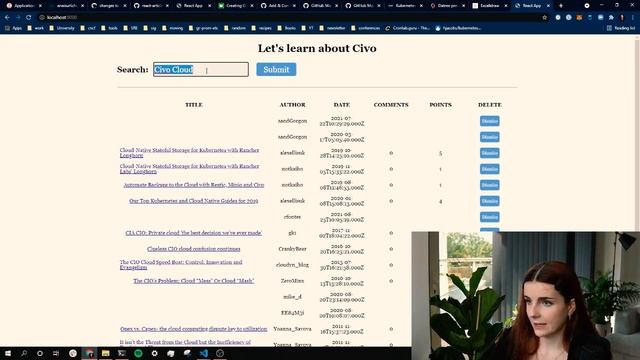The image size is (640, 360).
Task: Switch to Visual Studio Code in the taskbar
Action: (x=204, y=353)
